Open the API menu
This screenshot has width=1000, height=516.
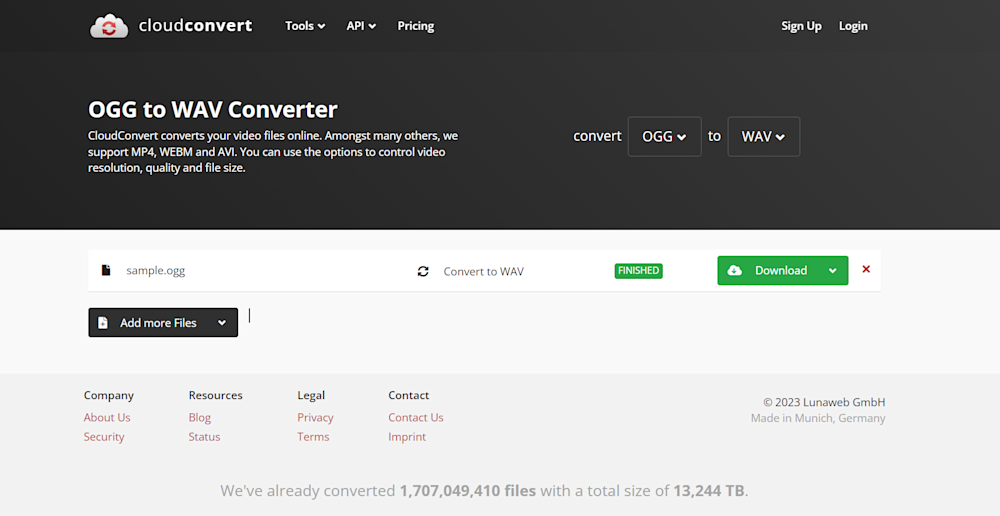[x=361, y=26]
